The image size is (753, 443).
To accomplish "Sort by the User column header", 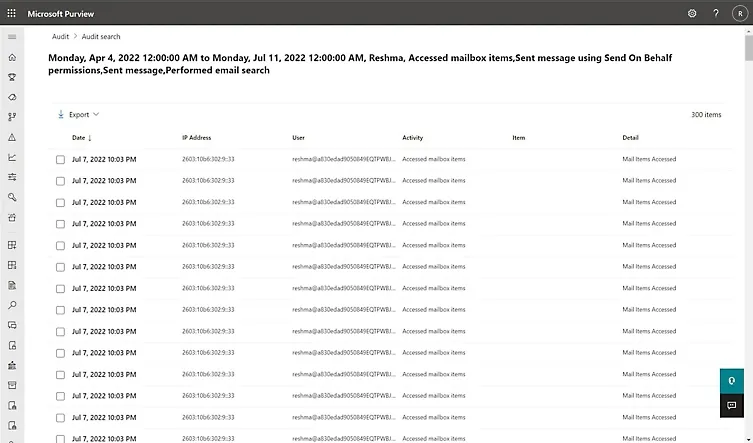I will tap(298, 137).
